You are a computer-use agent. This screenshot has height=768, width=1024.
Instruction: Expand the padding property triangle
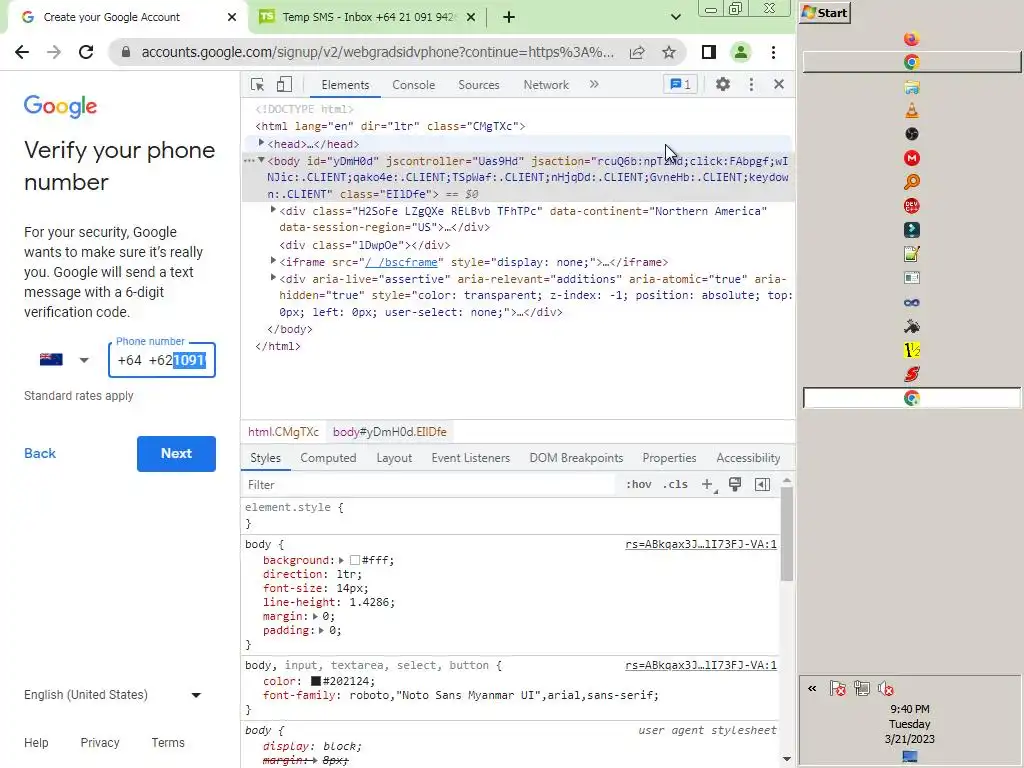[x=321, y=631]
